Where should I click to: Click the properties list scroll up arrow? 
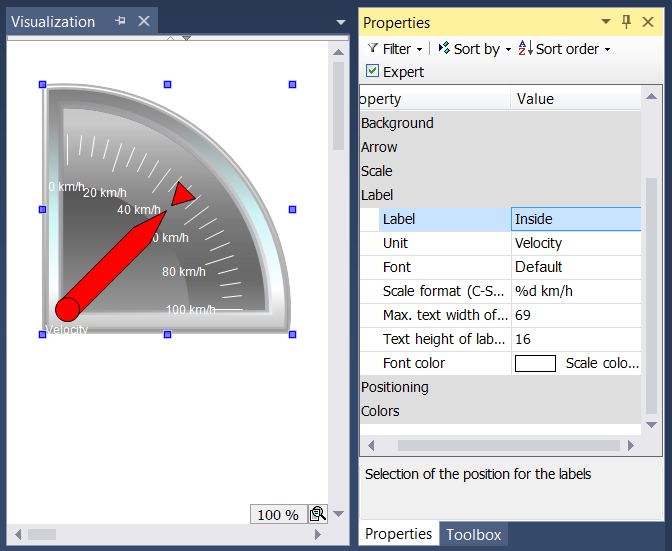(x=651, y=96)
